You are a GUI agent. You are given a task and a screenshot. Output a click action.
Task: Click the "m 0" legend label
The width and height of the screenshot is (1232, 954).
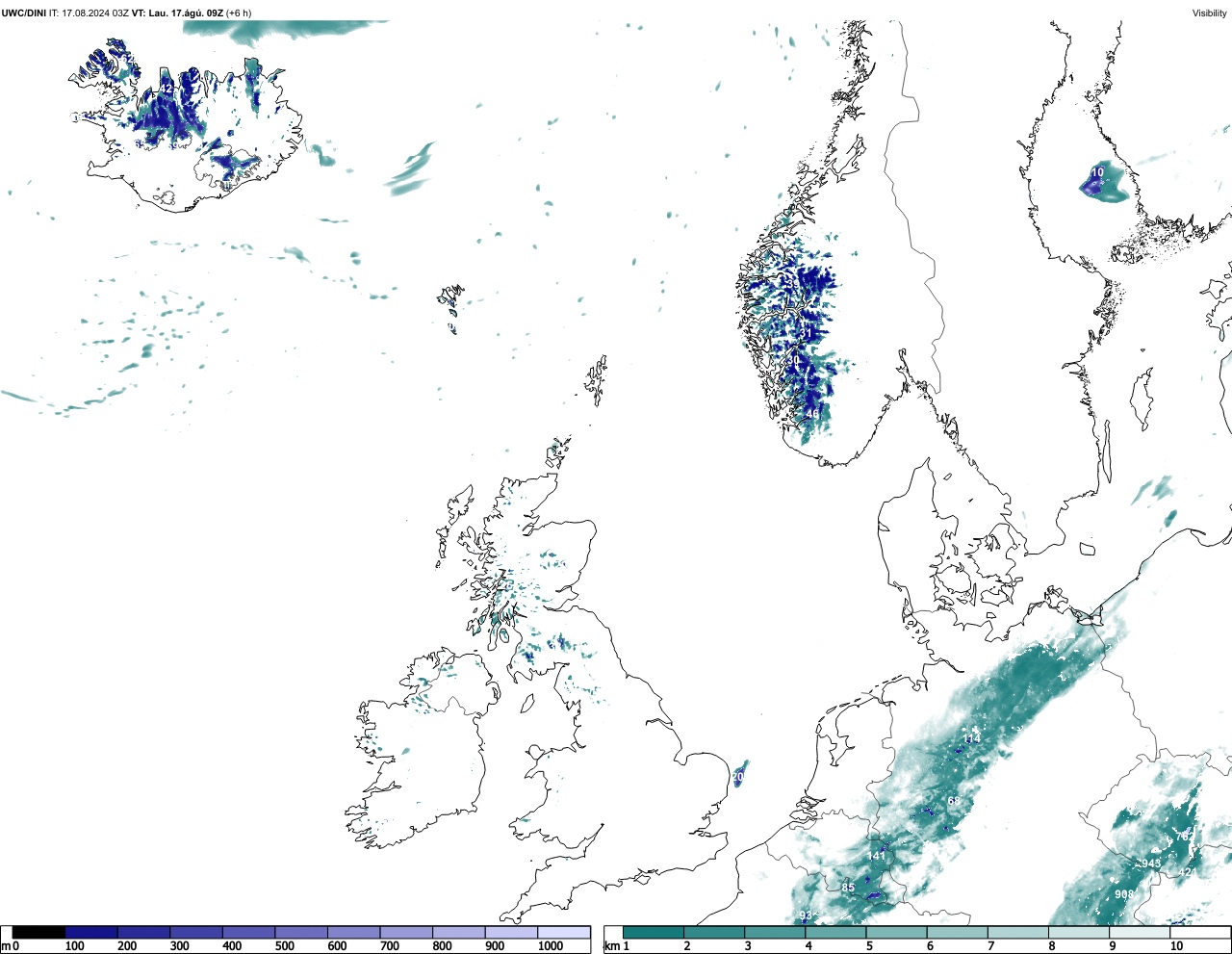(11, 946)
